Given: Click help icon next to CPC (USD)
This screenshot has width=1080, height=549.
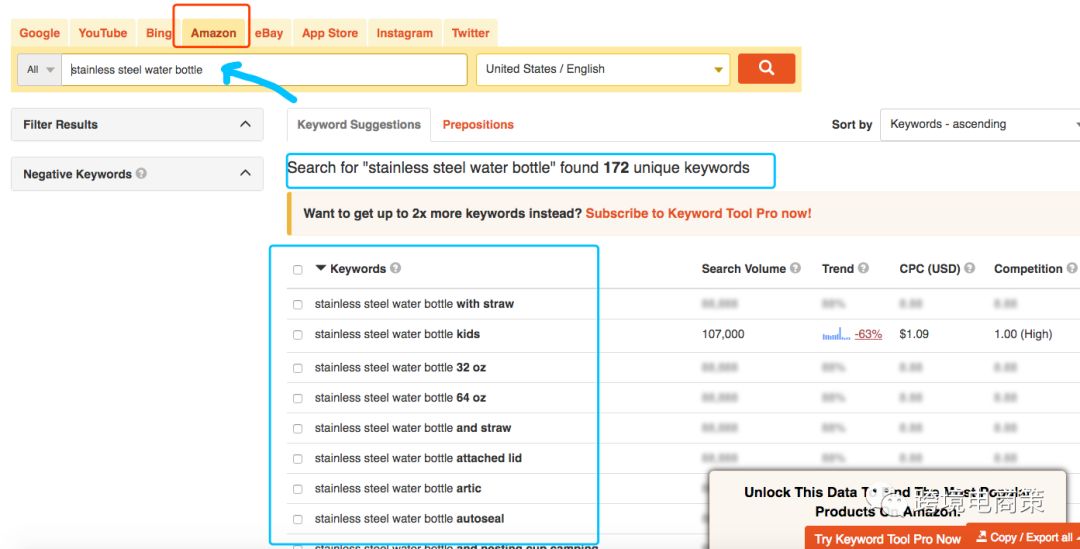Looking at the screenshot, I should (x=969, y=268).
